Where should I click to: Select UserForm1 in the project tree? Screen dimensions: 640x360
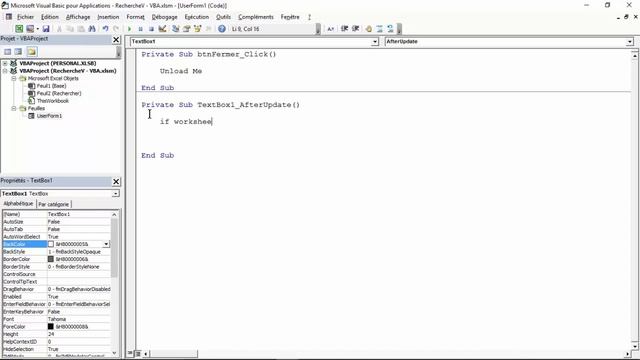[x=49, y=116]
